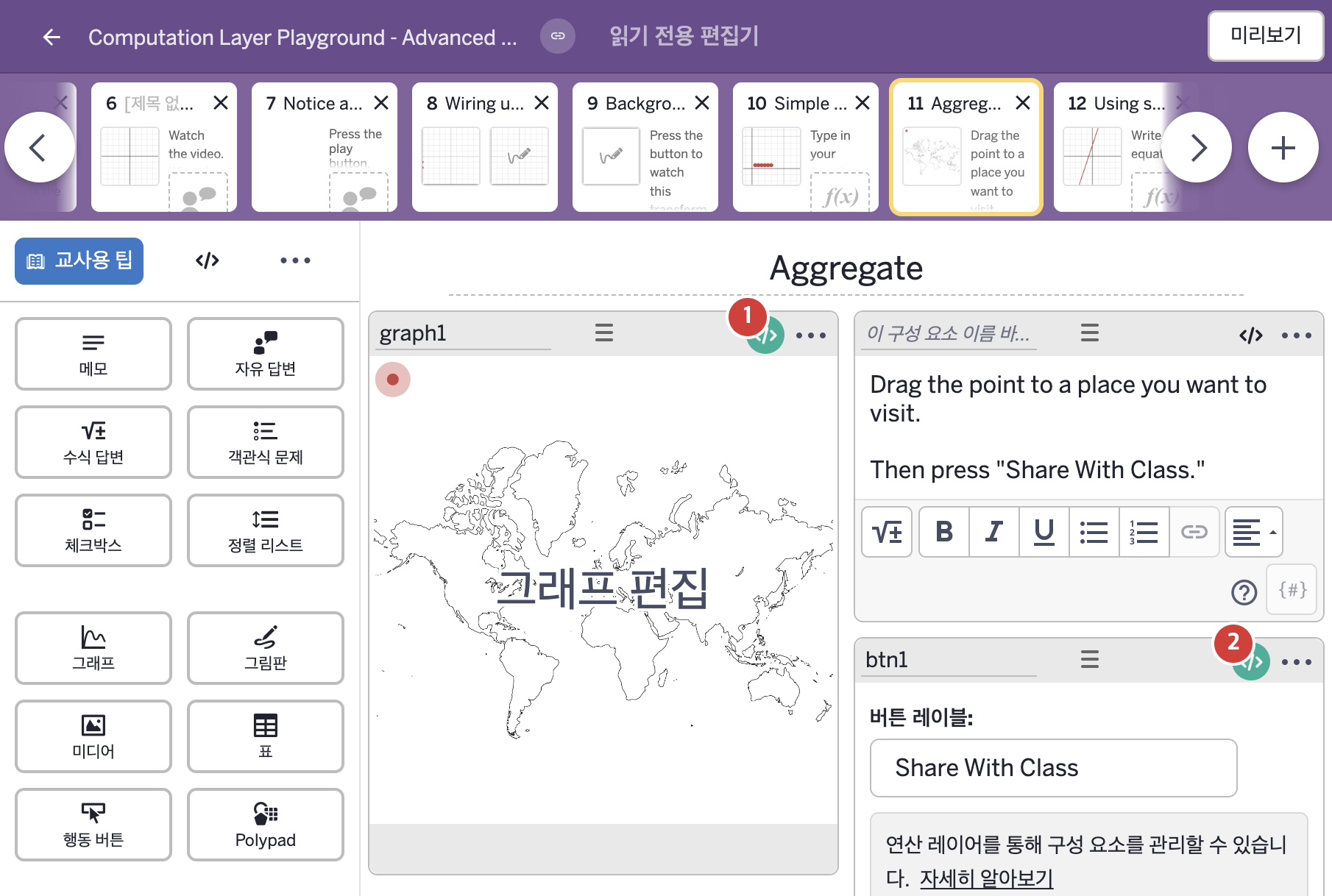Add a 객관식 문제 component
Image resolution: width=1332 pixels, height=896 pixels.
[266, 442]
